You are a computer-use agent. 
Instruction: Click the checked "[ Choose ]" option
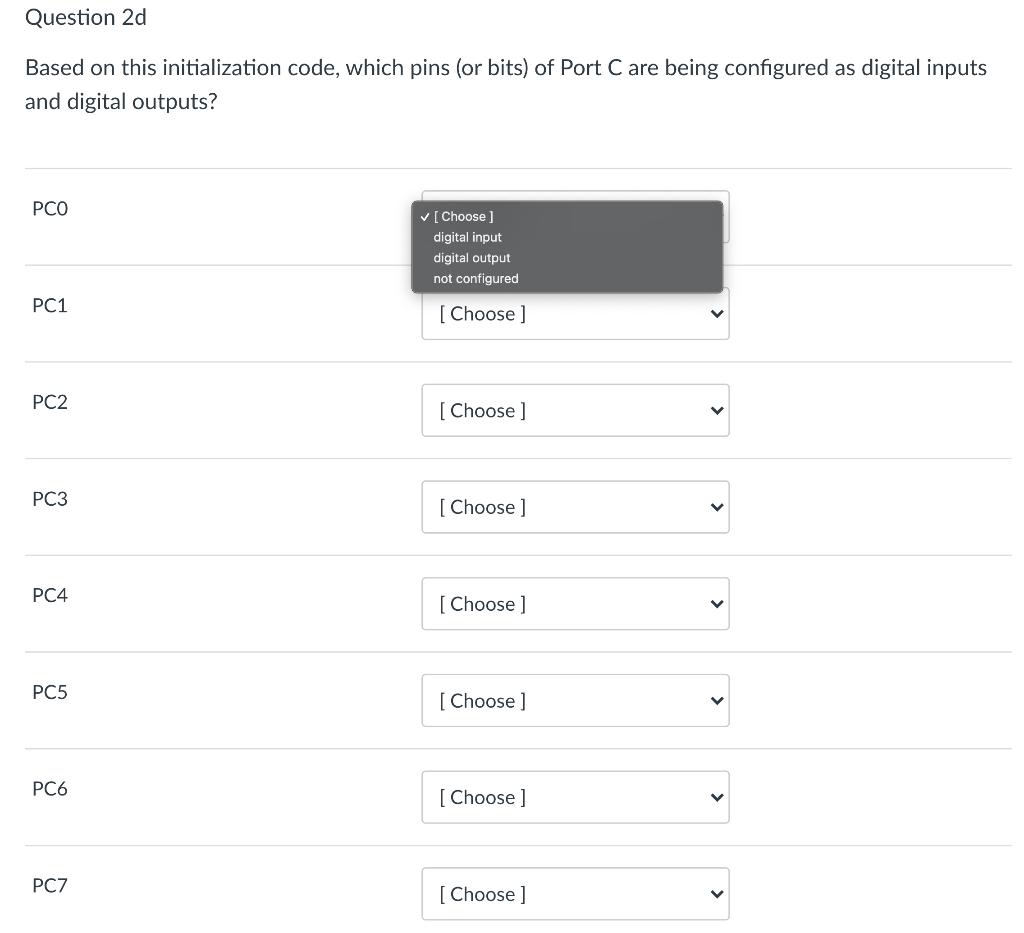(465, 216)
